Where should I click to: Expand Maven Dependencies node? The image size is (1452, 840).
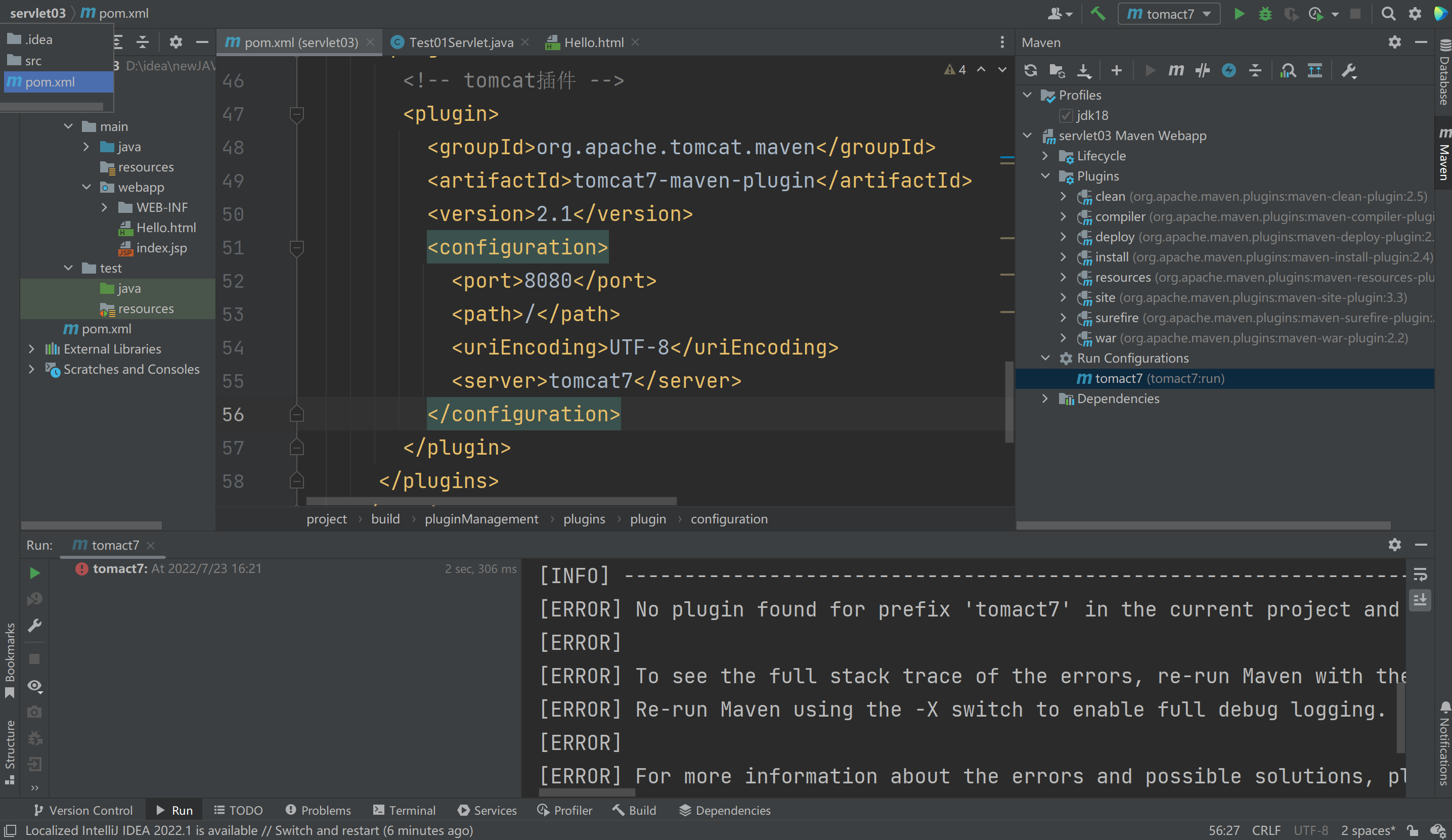[x=1045, y=399]
